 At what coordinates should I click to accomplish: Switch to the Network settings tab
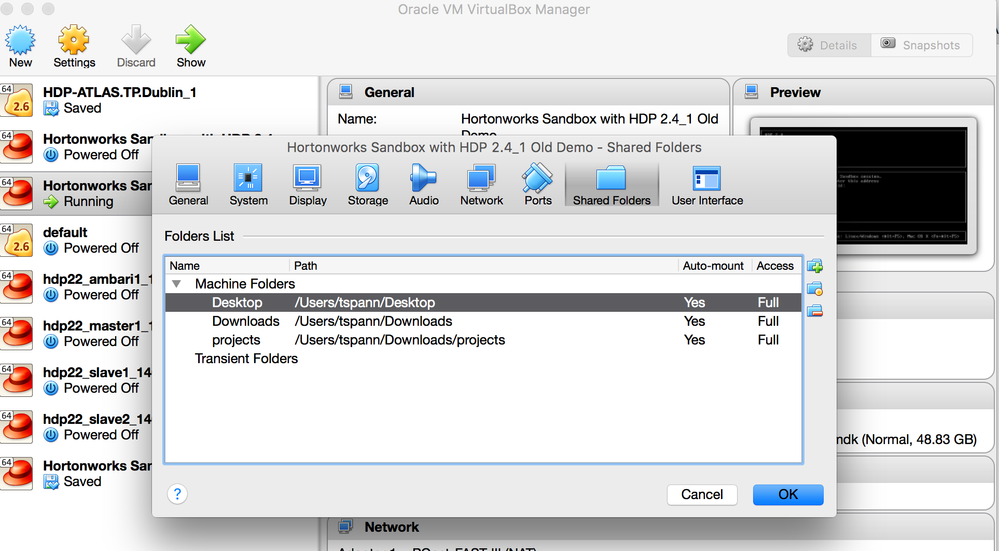pyautogui.click(x=481, y=185)
